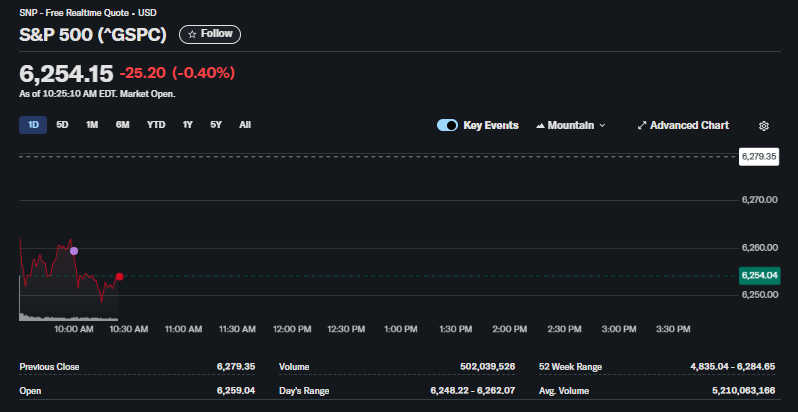Click the 5,210,063,166 average volume
Screen dimensions: 798x412
pos(744,391)
